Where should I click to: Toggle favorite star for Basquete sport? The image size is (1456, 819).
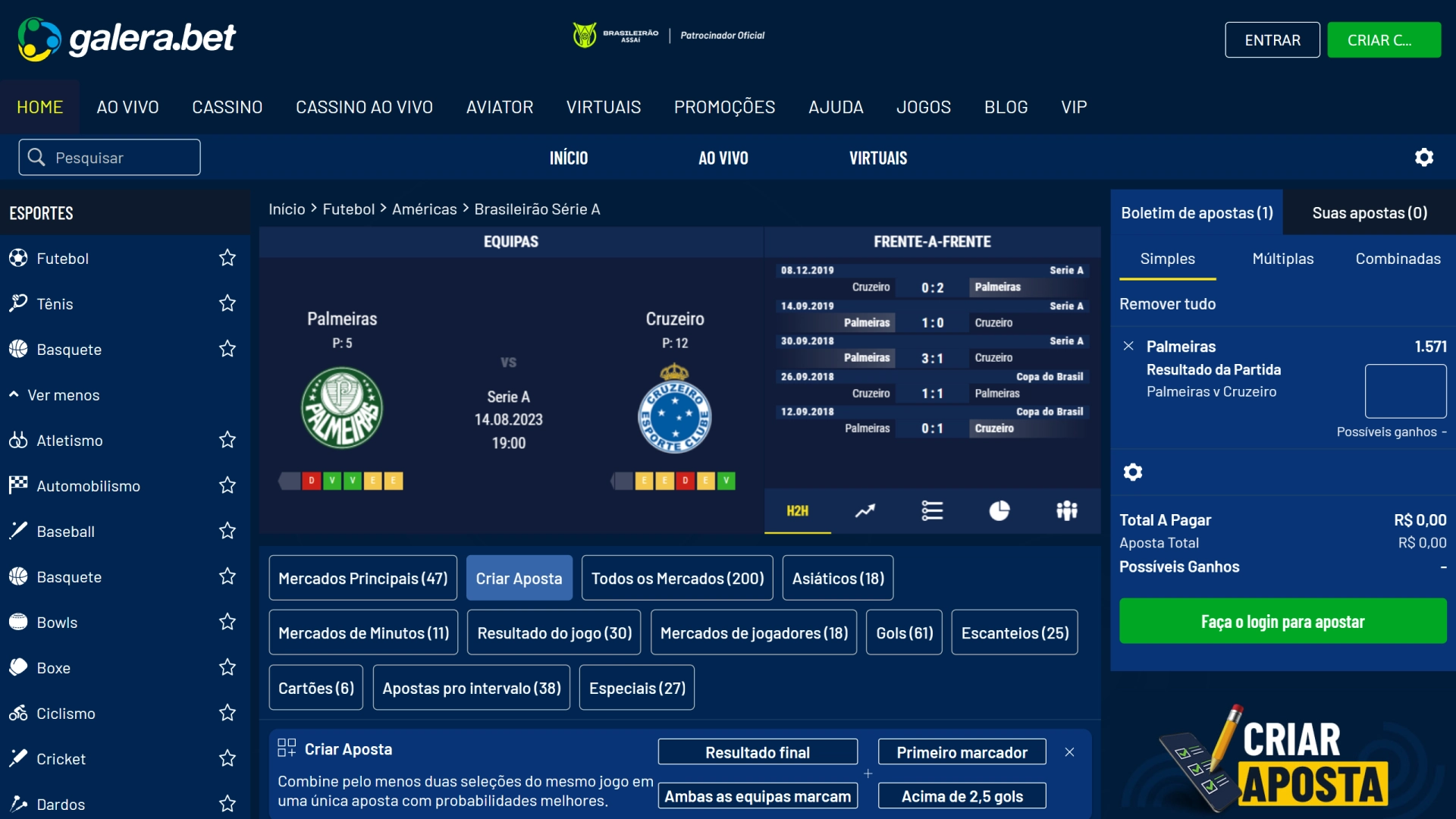227,349
